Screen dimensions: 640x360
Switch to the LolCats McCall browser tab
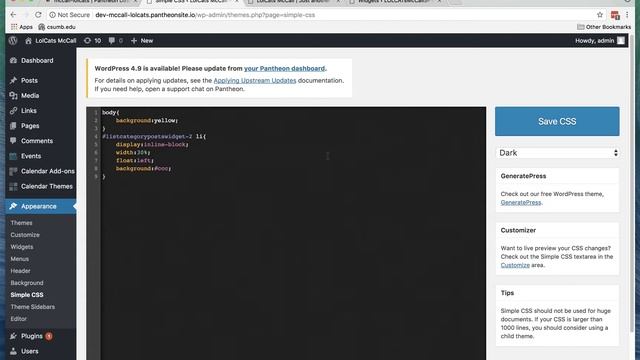click(293, 2)
